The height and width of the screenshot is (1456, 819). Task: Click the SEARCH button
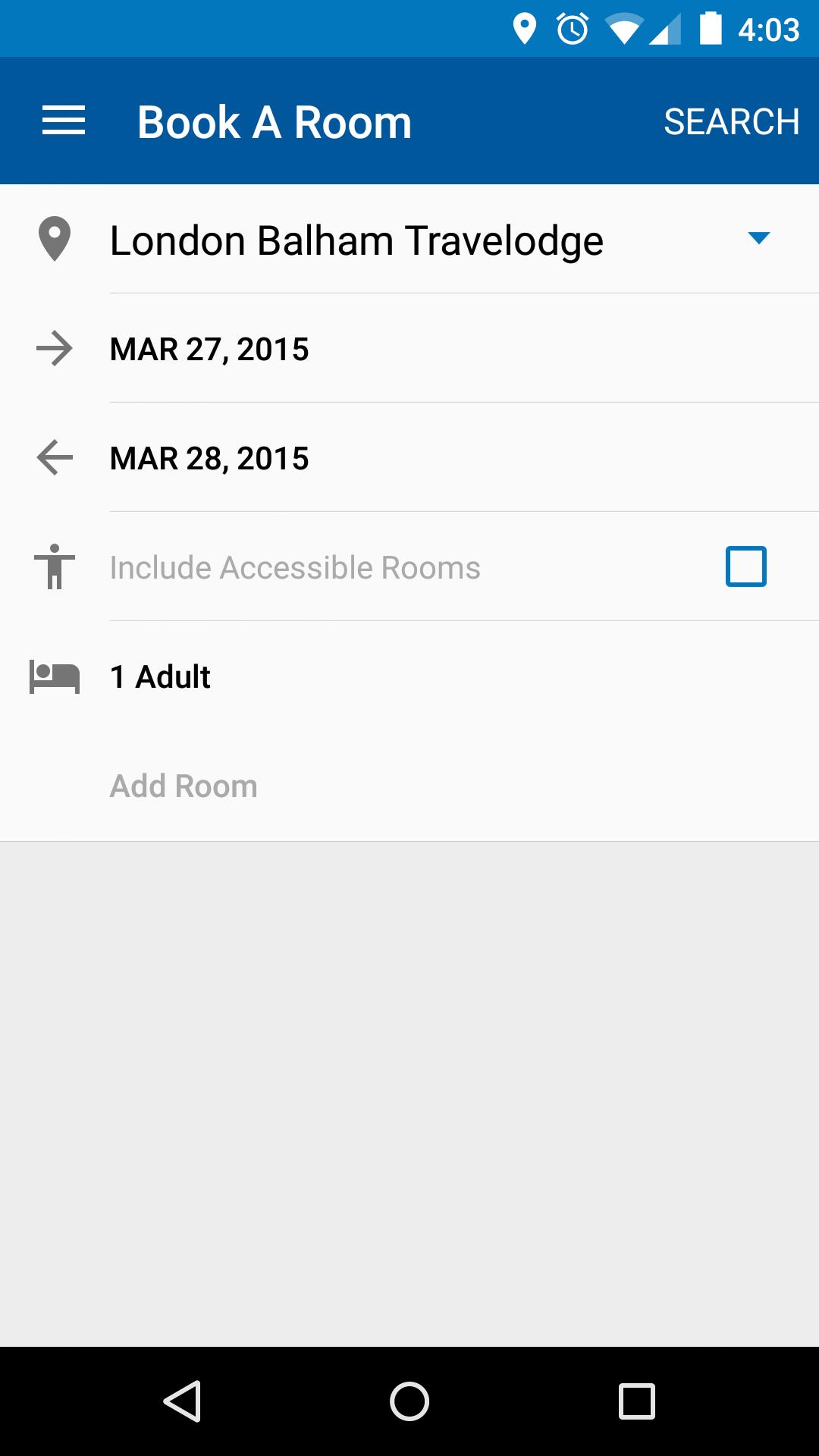(x=732, y=121)
